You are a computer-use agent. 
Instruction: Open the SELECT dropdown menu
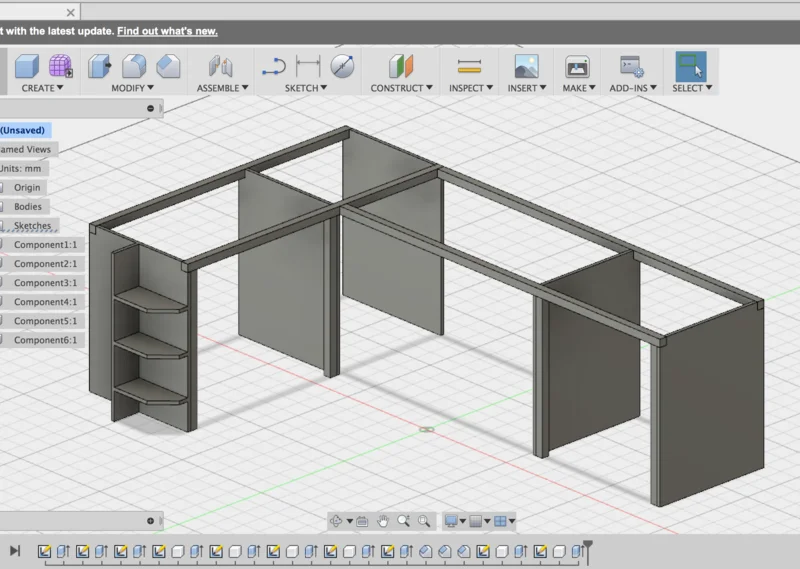[692, 88]
